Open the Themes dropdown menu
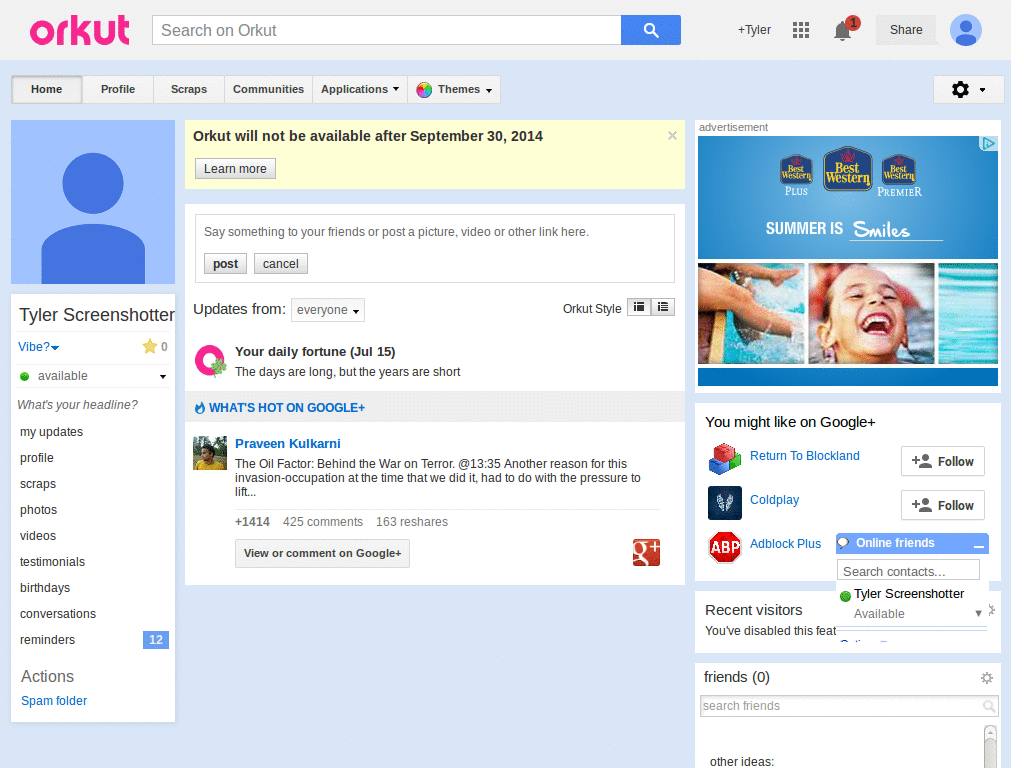Image resolution: width=1024 pixels, height=768 pixels. pos(455,89)
